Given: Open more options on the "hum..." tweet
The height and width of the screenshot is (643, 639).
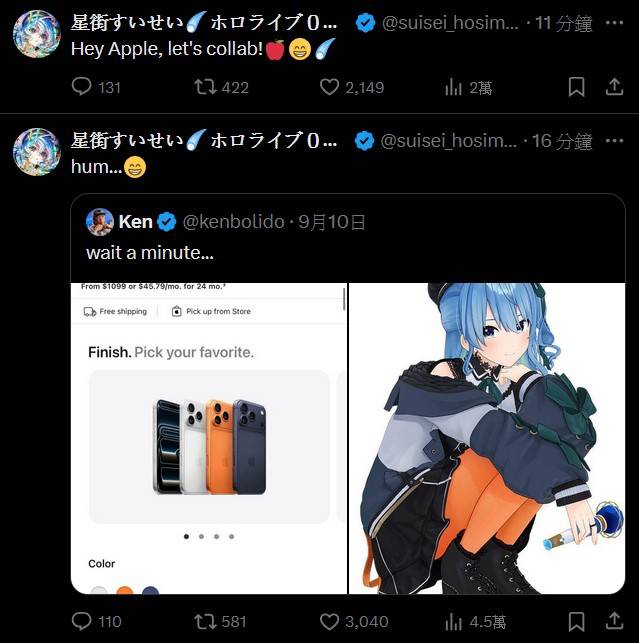Looking at the screenshot, I should (614, 141).
